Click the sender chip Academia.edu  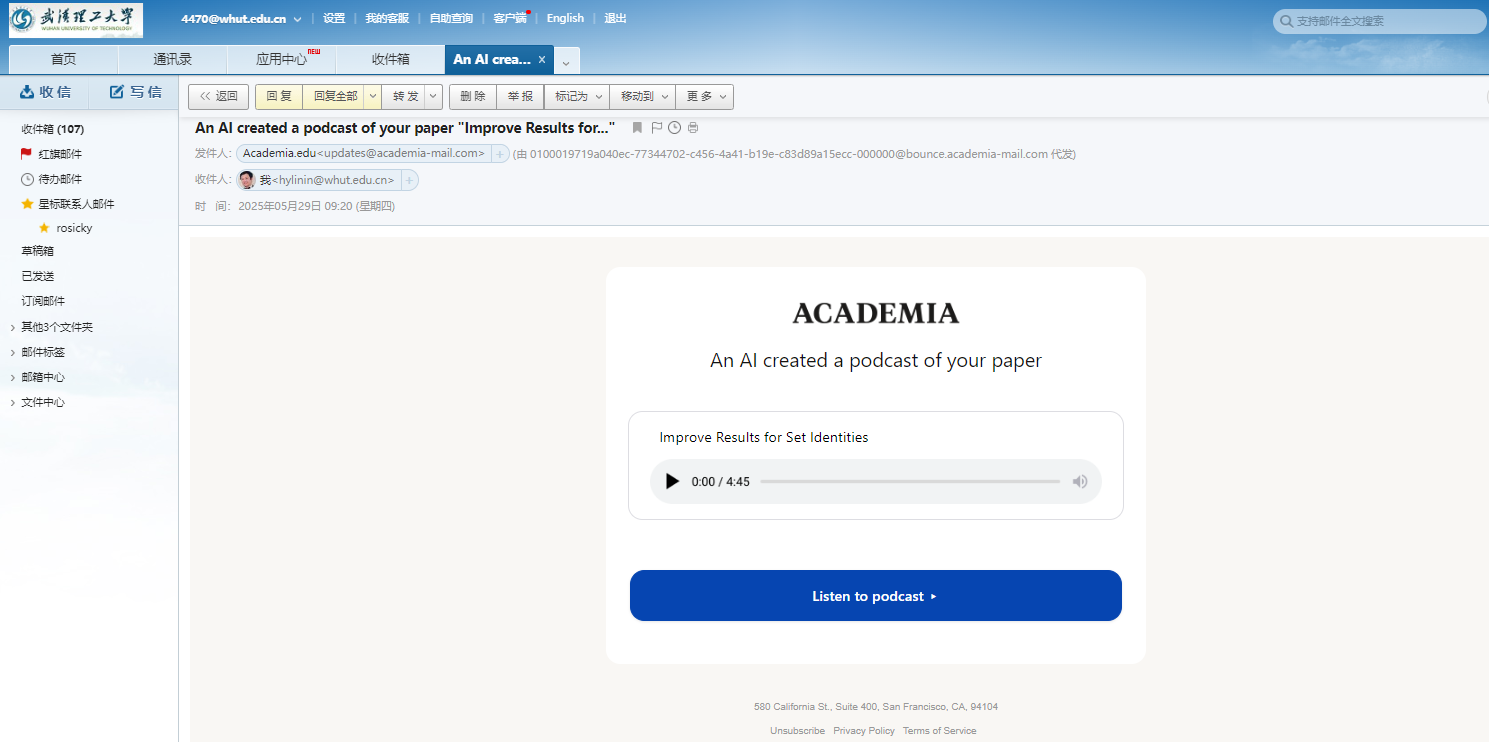click(364, 154)
